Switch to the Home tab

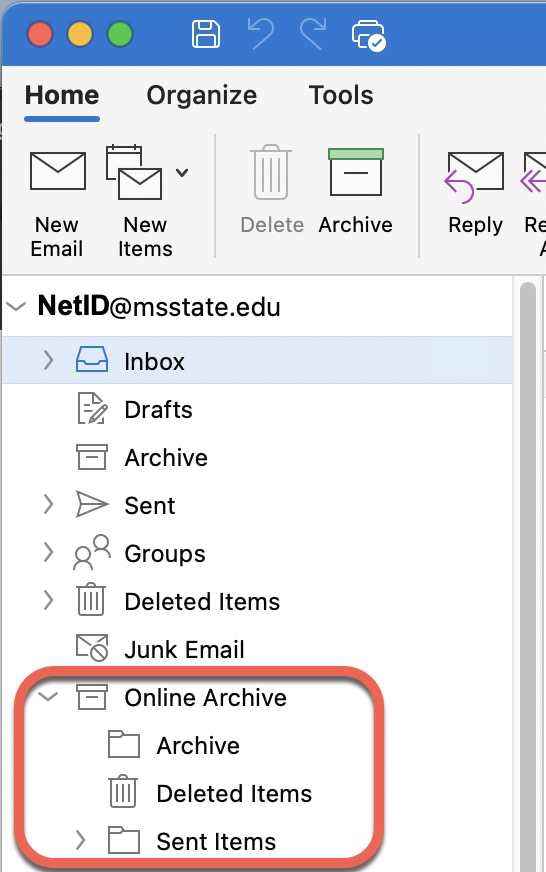coord(62,95)
